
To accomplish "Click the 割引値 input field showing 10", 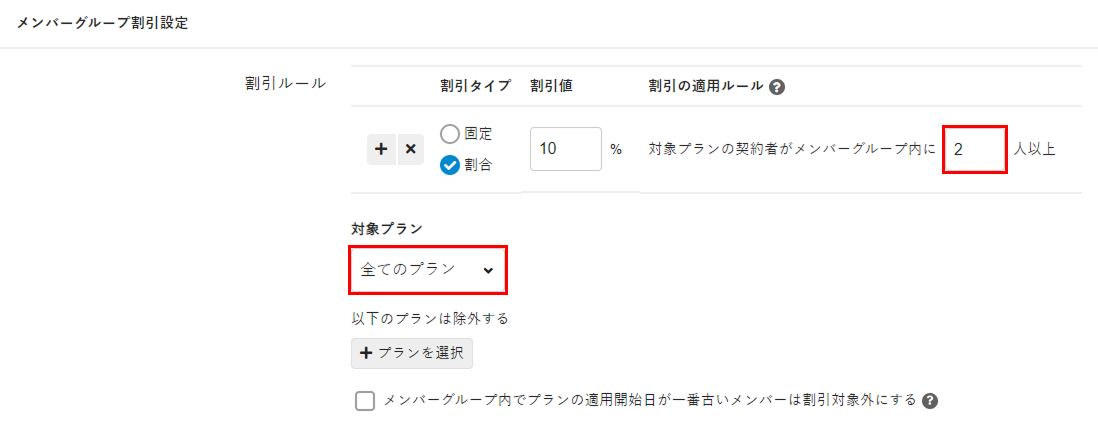I will (565, 149).
